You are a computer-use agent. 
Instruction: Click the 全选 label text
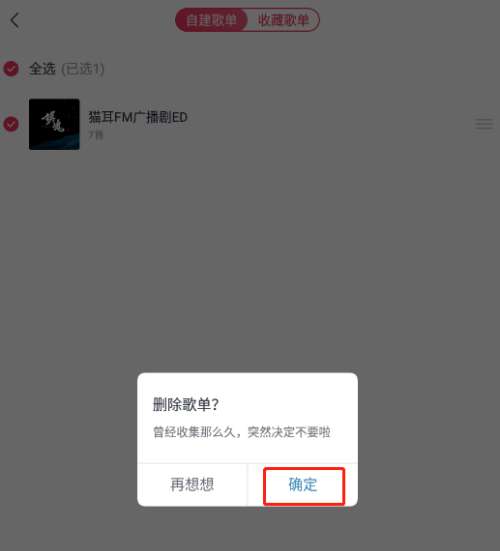click(x=42, y=69)
